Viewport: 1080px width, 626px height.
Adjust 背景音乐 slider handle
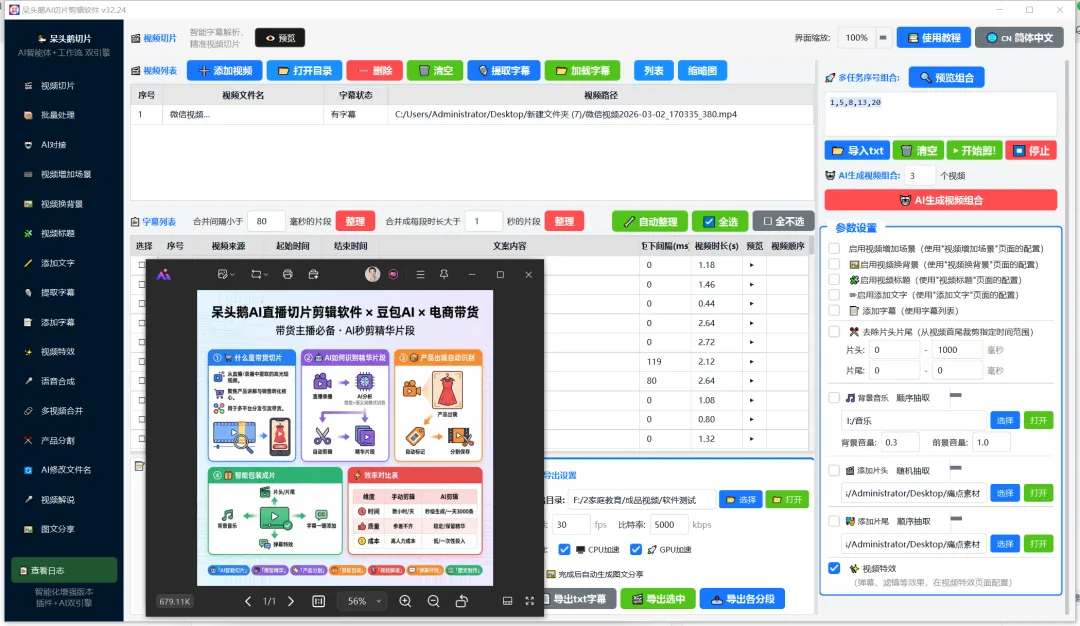[955, 395]
